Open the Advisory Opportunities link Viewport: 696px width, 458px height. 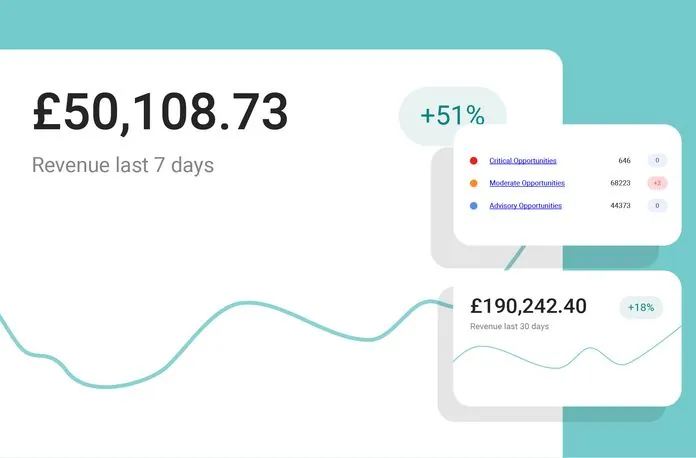click(x=525, y=206)
